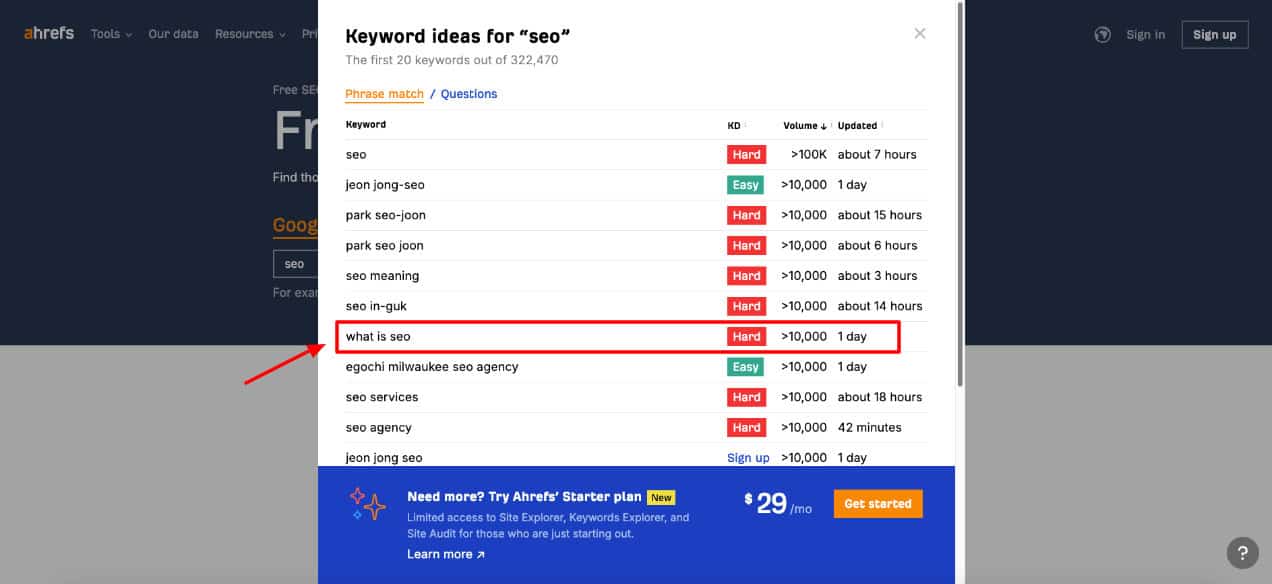Viewport: 1272px width, 584px height.
Task: Expand the Resources dropdown menu
Action: click(x=250, y=34)
